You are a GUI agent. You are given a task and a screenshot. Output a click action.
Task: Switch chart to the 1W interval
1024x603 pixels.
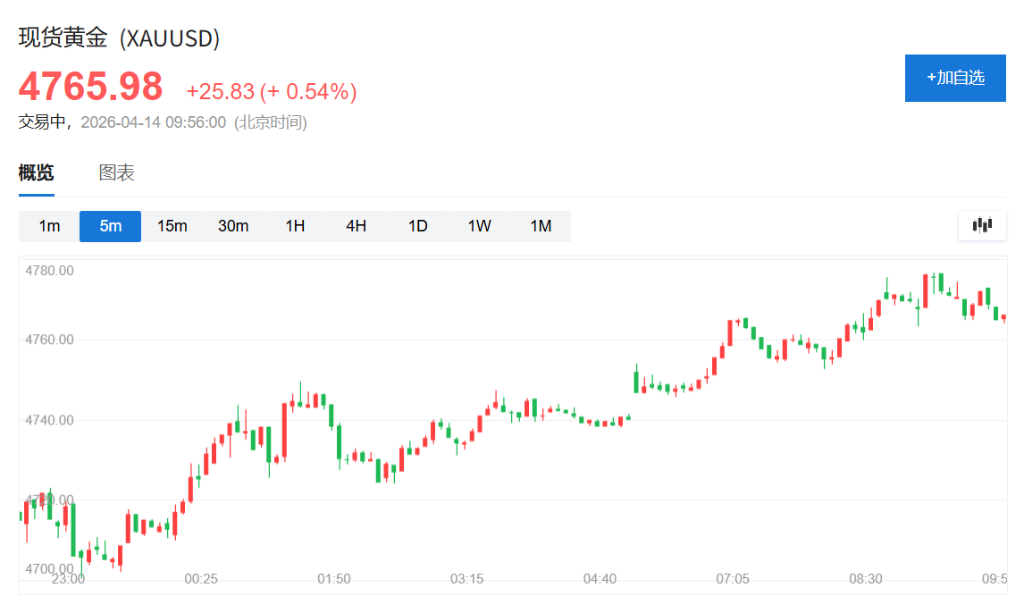(479, 226)
